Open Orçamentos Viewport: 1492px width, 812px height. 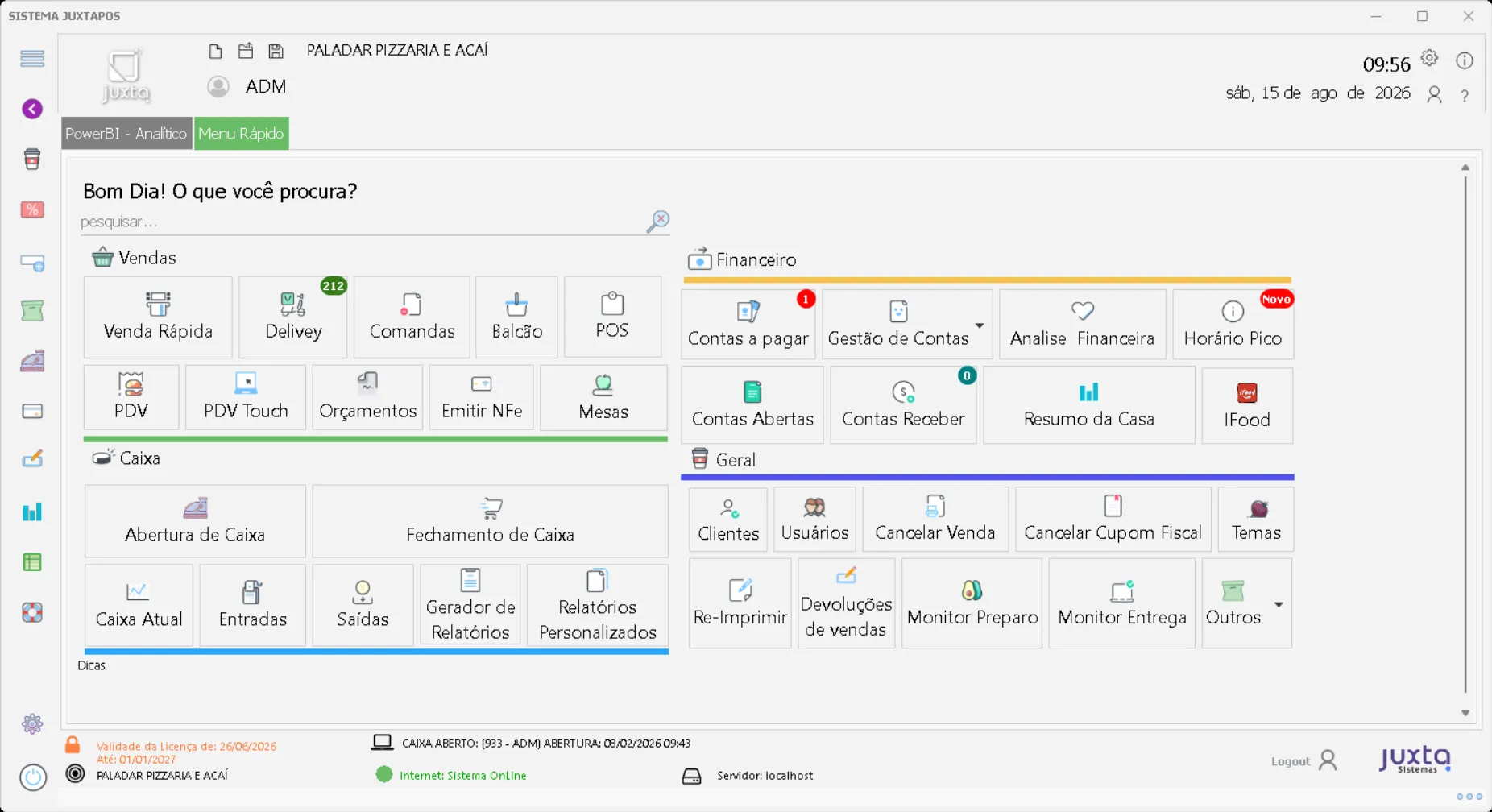pos(367,397)
